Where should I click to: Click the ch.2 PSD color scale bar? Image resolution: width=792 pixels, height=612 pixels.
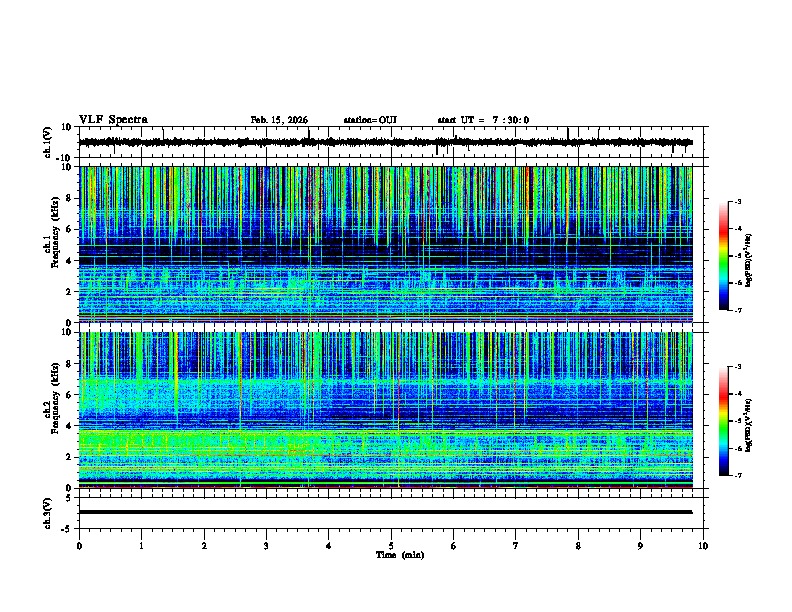[724, 421]
